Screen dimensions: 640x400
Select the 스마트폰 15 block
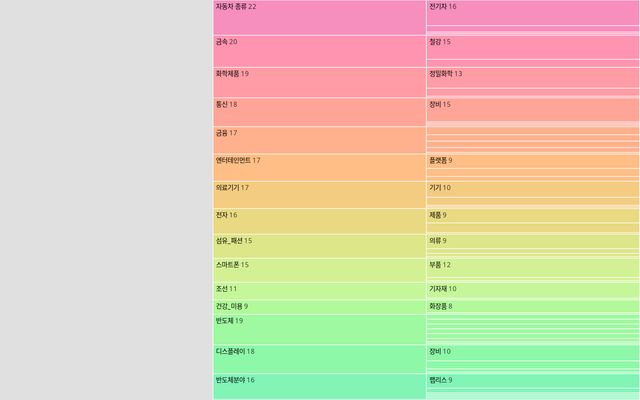click(320, 270)
